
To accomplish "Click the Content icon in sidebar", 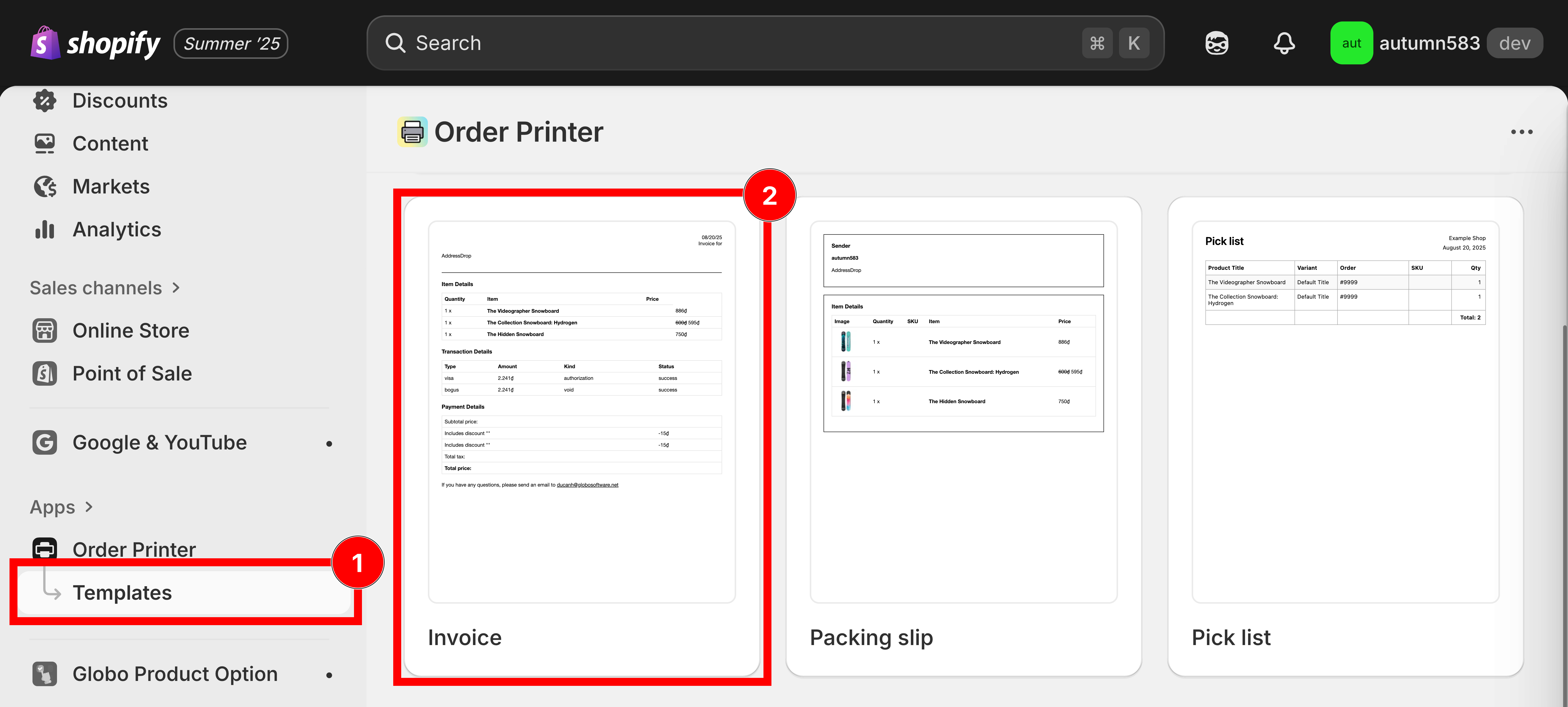I will tap(44, 143).
